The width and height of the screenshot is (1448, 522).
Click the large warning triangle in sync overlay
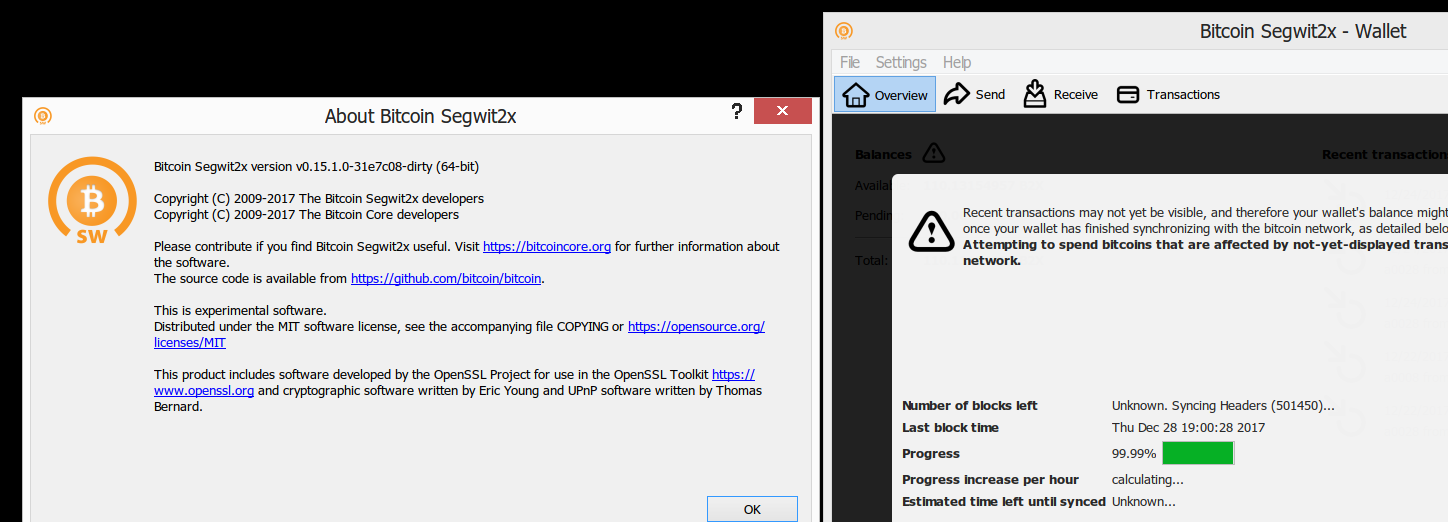(x=930, y=231)
